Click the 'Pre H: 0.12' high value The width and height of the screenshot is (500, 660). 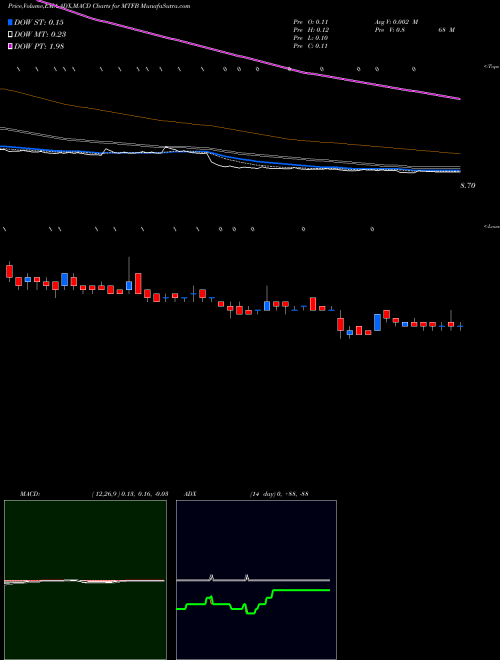click(x=311, y=30)
